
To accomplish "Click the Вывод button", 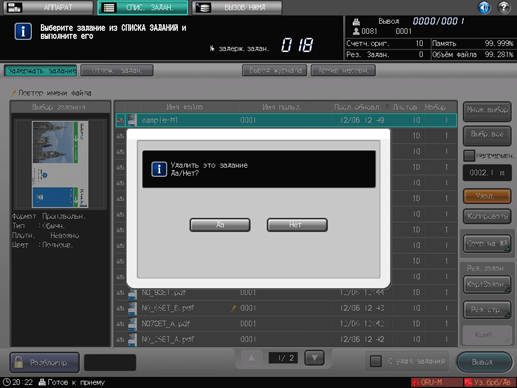I will coord(484,362).
